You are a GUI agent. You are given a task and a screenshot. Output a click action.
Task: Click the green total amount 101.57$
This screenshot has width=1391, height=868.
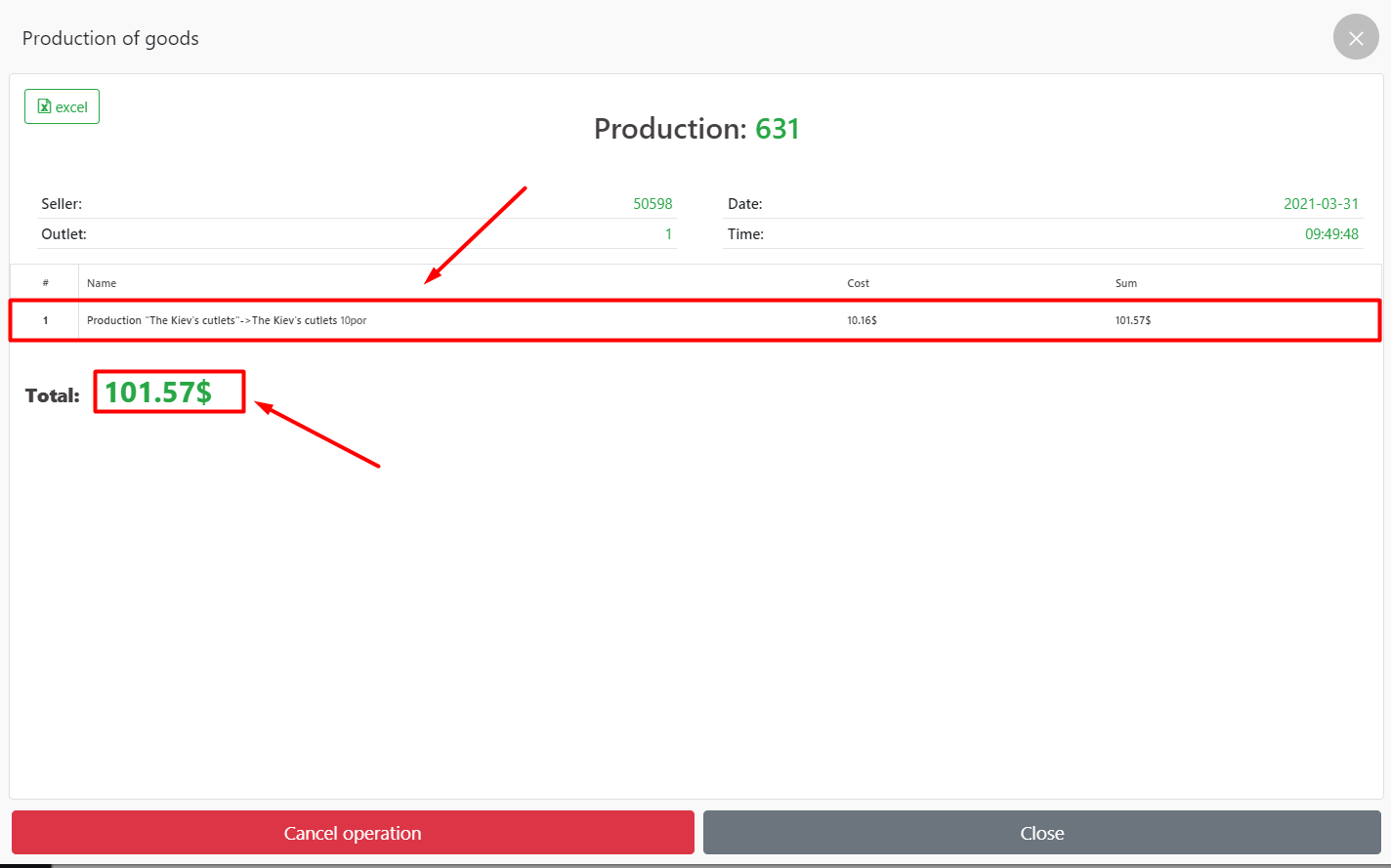158,393
